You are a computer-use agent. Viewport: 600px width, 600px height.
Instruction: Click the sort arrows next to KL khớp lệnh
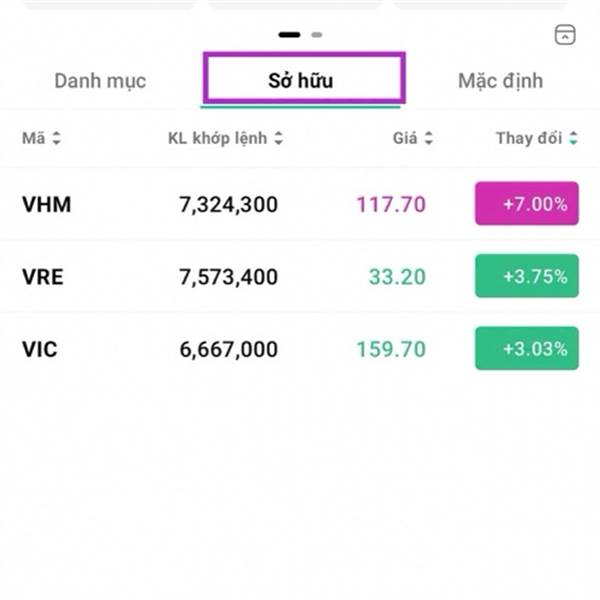[278, 139]
